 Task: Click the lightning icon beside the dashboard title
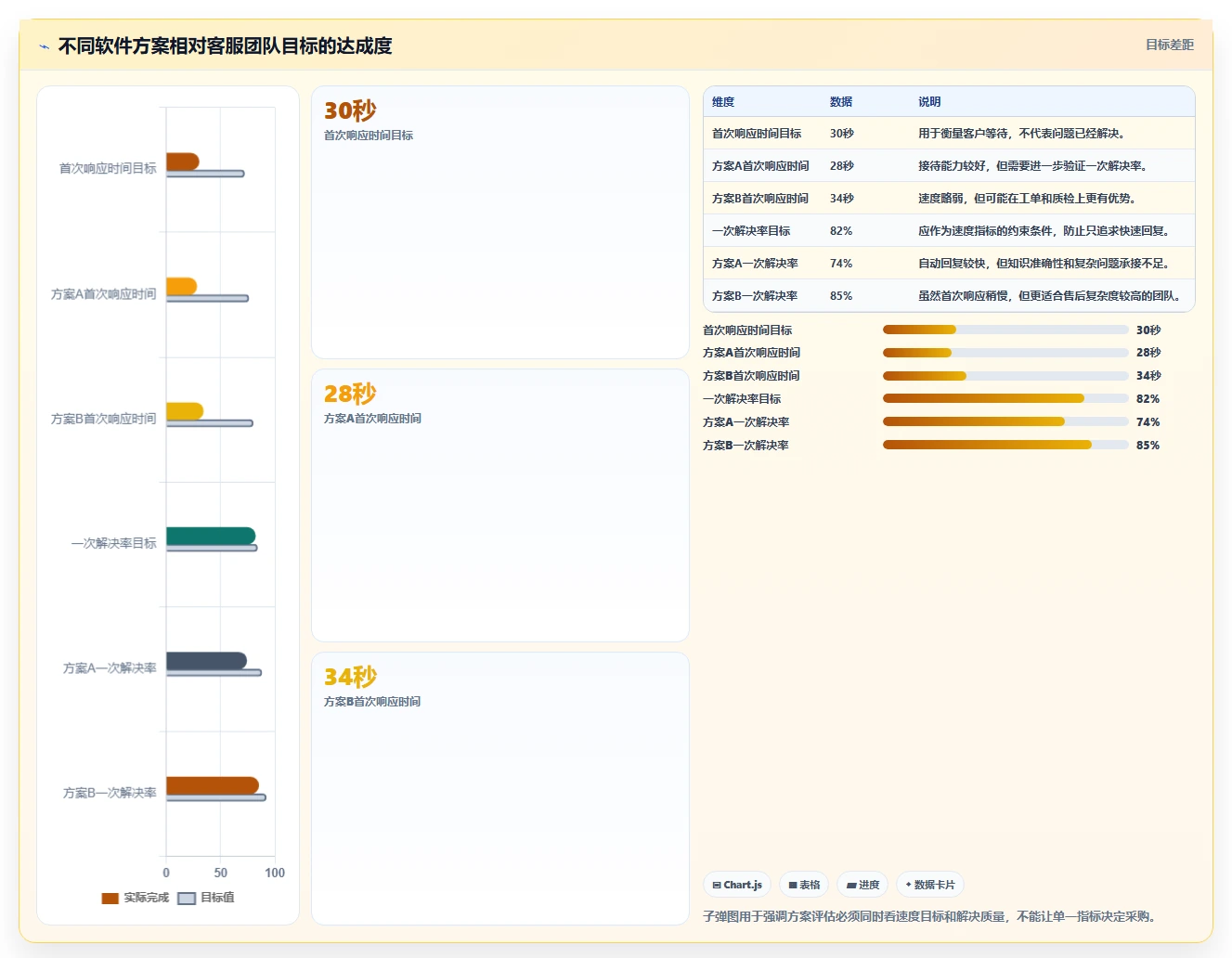coord(44,46)
